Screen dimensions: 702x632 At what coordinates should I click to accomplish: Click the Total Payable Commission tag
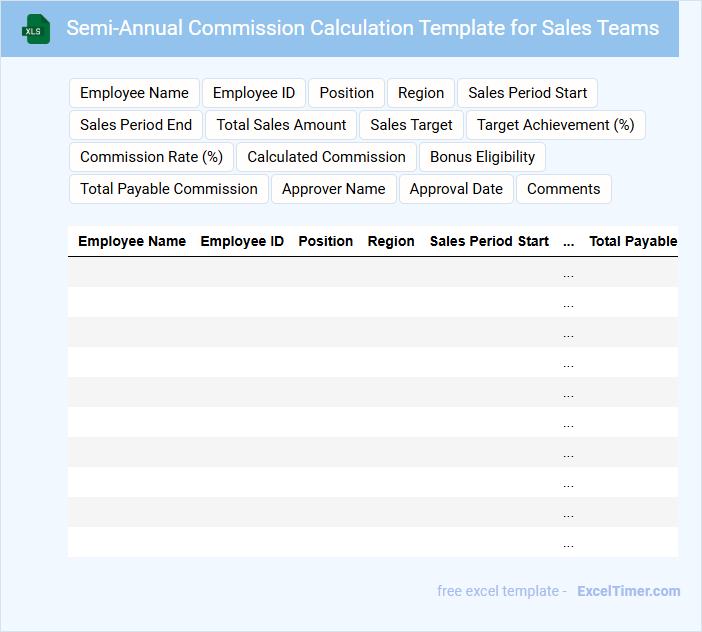click(x=169, y=189)
